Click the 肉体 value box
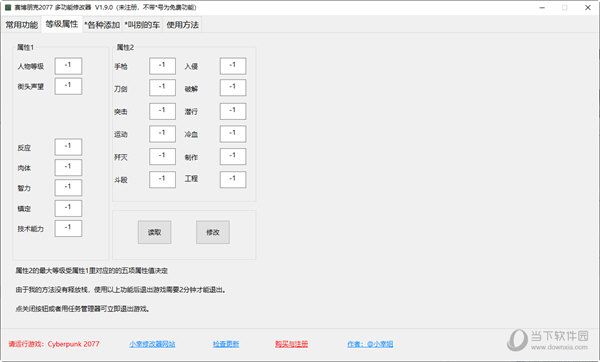 coord(68,167)
